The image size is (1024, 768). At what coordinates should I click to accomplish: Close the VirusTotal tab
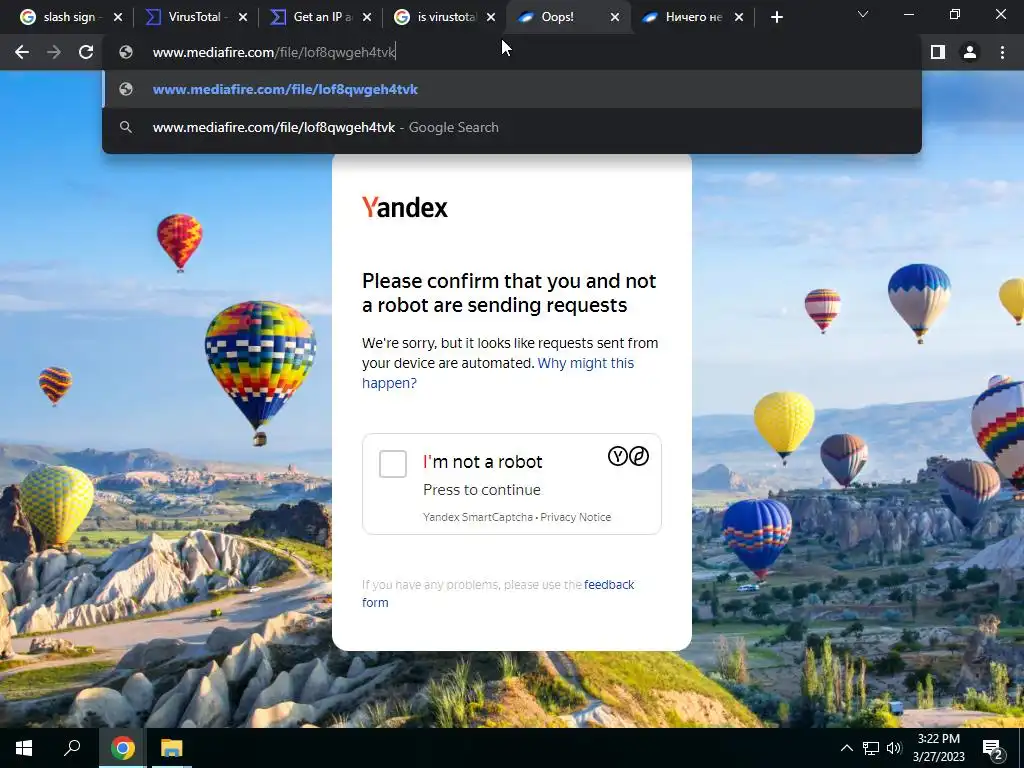coord(243,18)
